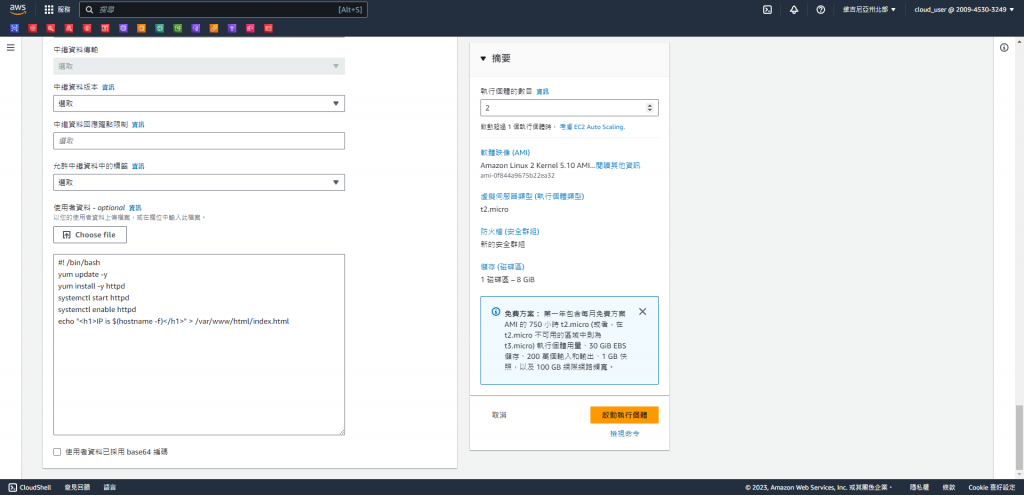Screen dimensions: 1024x495
Task: Click the pink service shortcut in favorites bar
Action: pos(250,28)
